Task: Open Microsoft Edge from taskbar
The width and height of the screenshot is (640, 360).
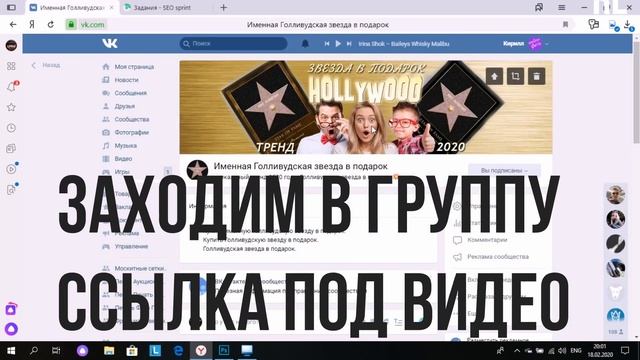Action: click(178, 351)
